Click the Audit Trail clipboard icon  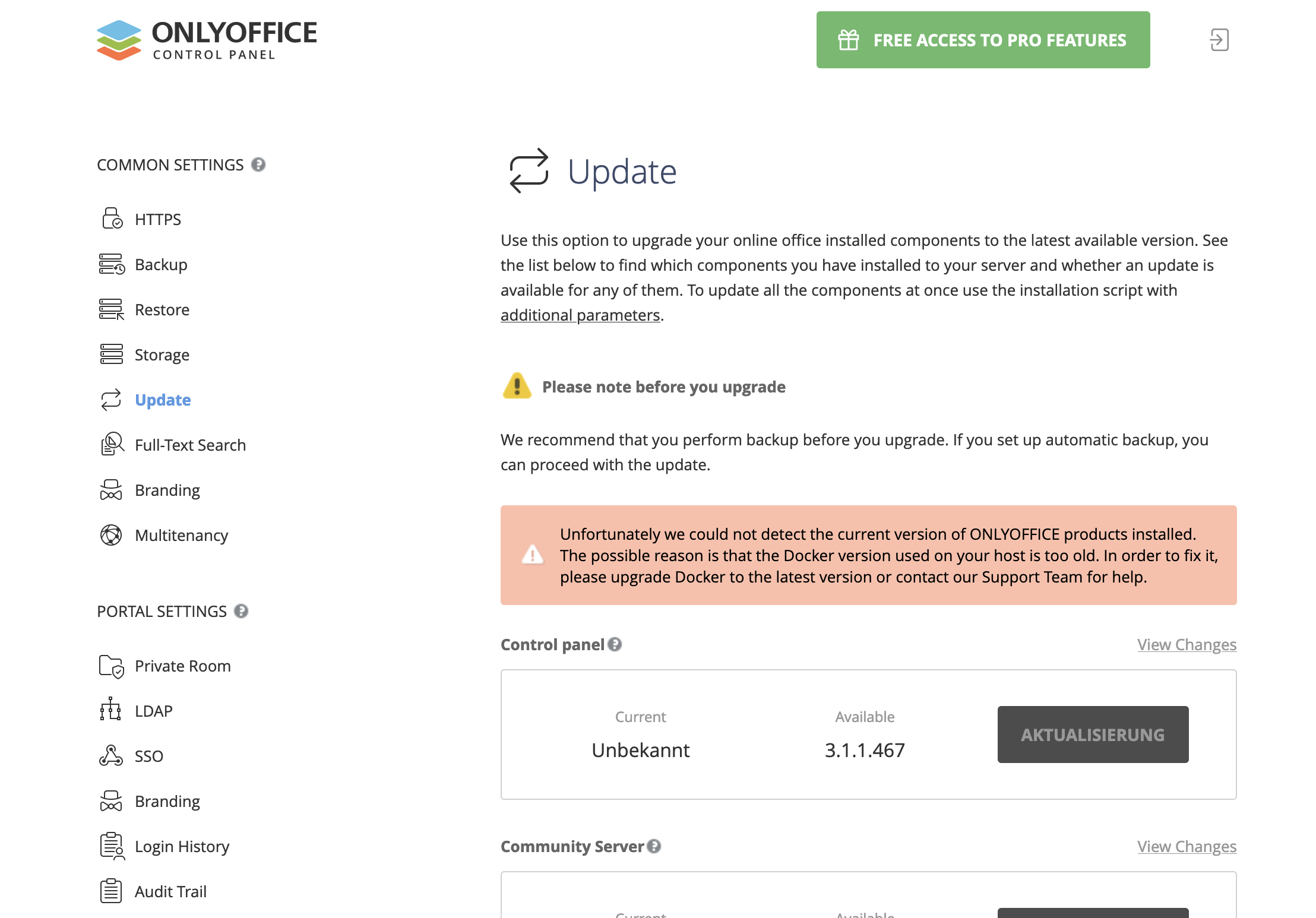[x=111, y=891]
